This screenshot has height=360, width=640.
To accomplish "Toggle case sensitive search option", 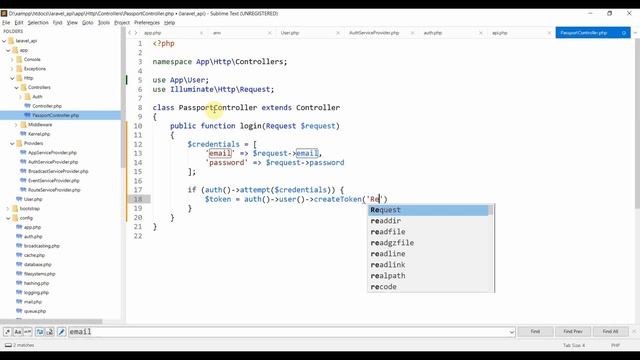I will pyautogui.click(x=18, y=332).
